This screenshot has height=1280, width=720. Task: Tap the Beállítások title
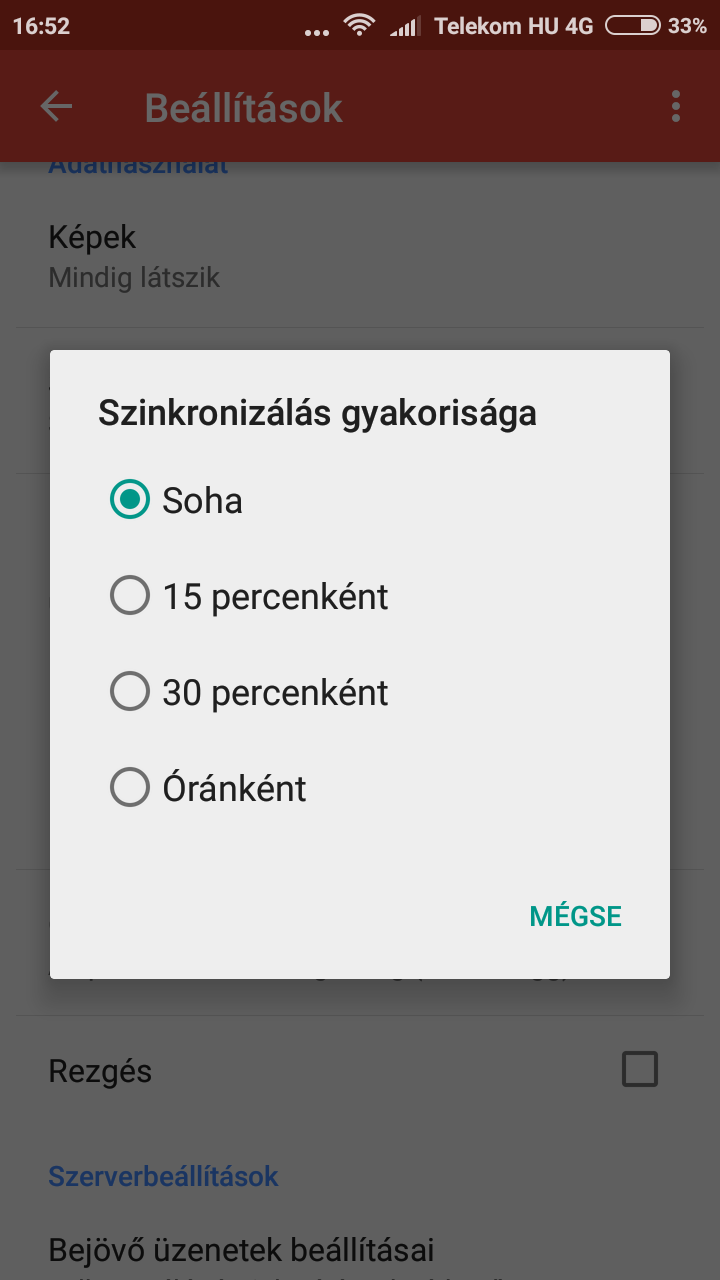click(x=243, y=108)
